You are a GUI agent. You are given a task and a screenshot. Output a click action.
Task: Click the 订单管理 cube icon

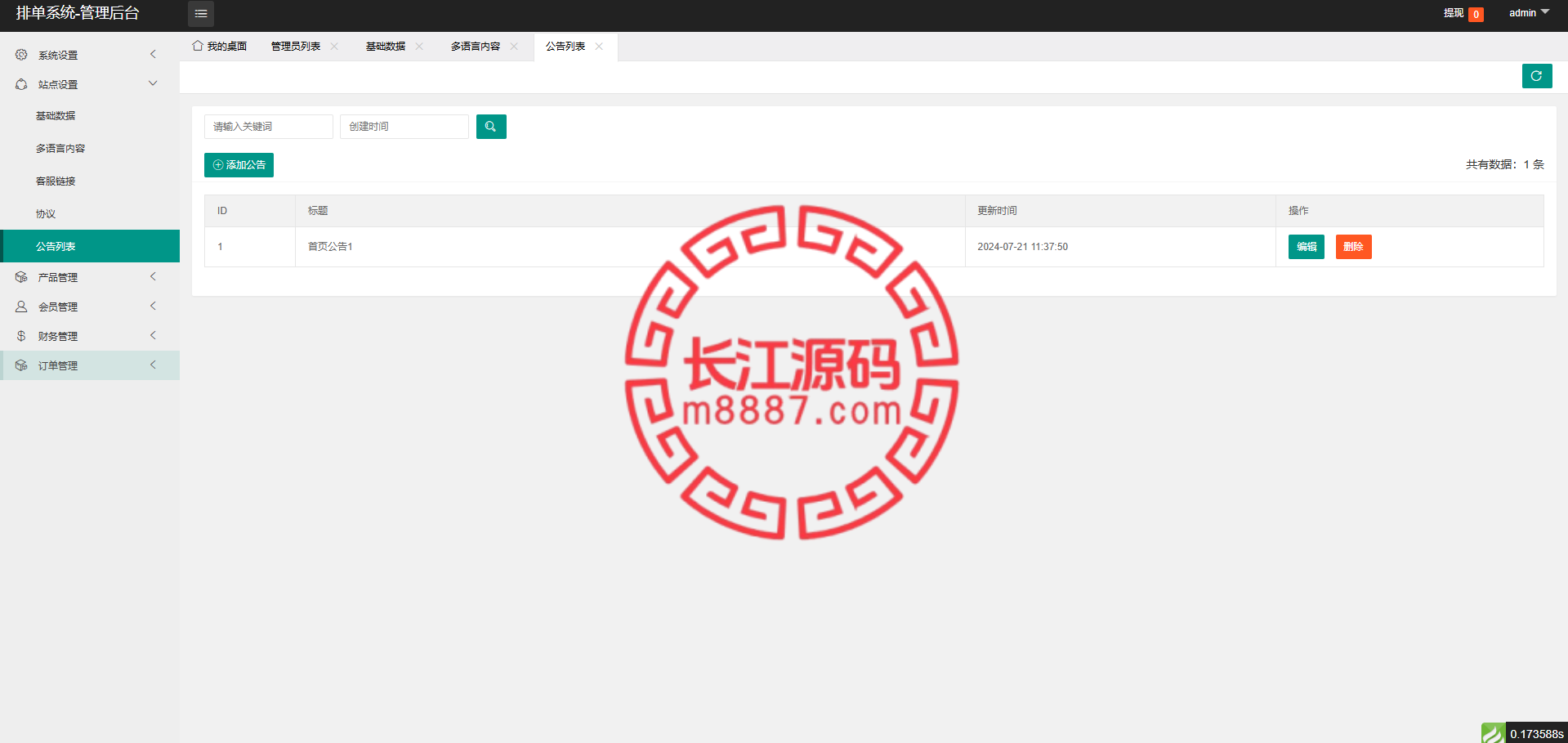pyautogui.click(x=21, y=365)
